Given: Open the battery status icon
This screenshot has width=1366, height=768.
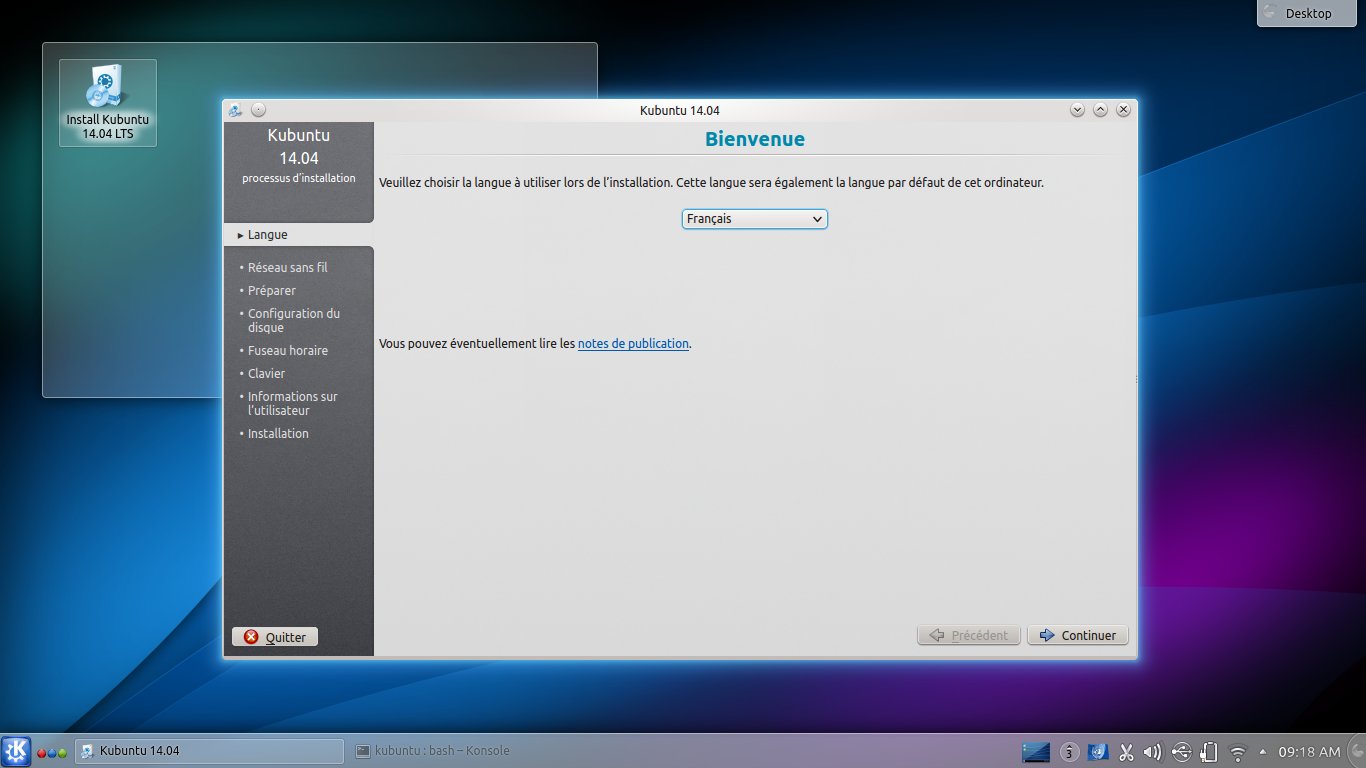Looking at the screenshot, I should [x=1208, y=751].
